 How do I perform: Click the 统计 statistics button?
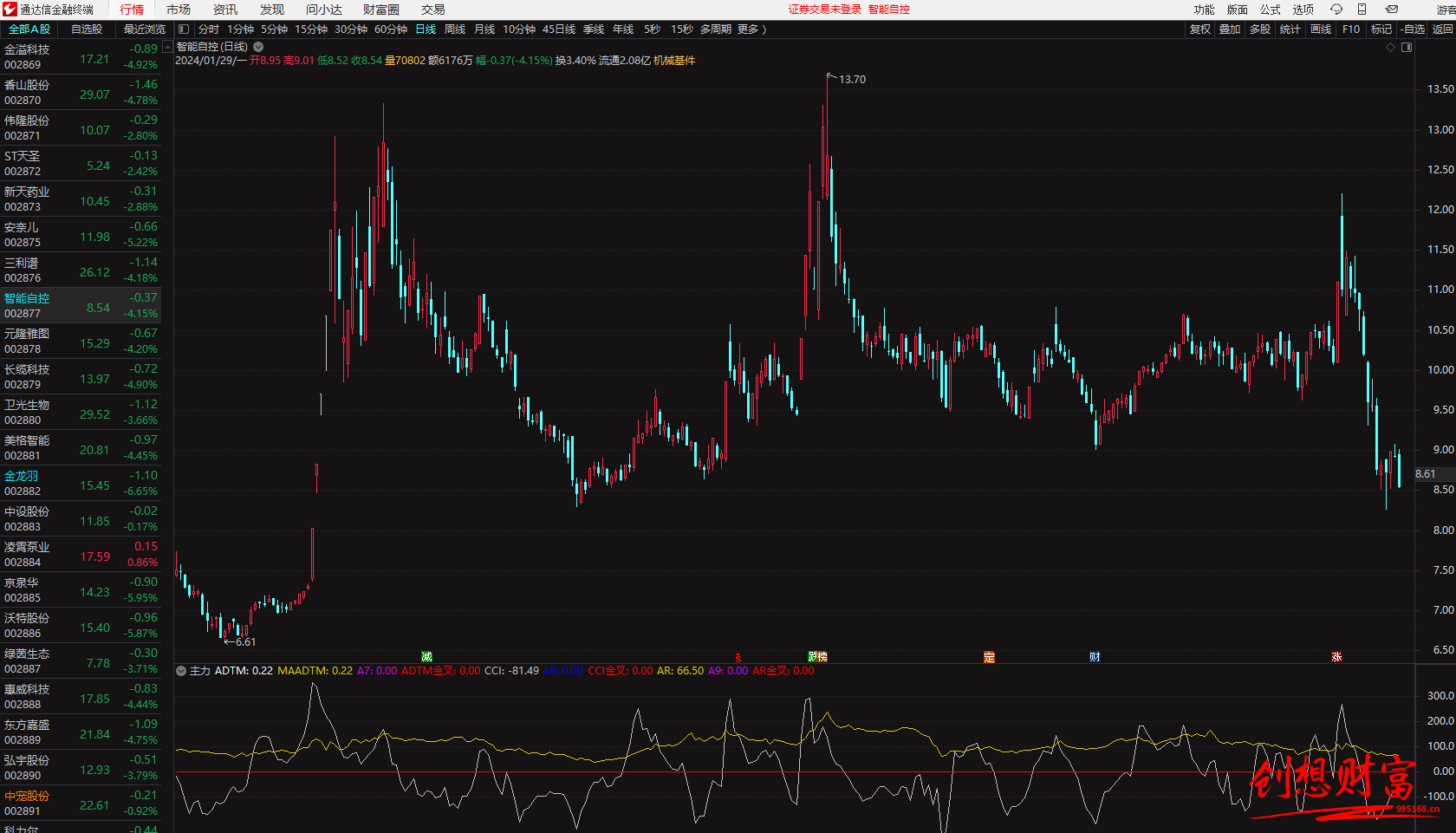pyautogui.click(x=1290, y=29)
